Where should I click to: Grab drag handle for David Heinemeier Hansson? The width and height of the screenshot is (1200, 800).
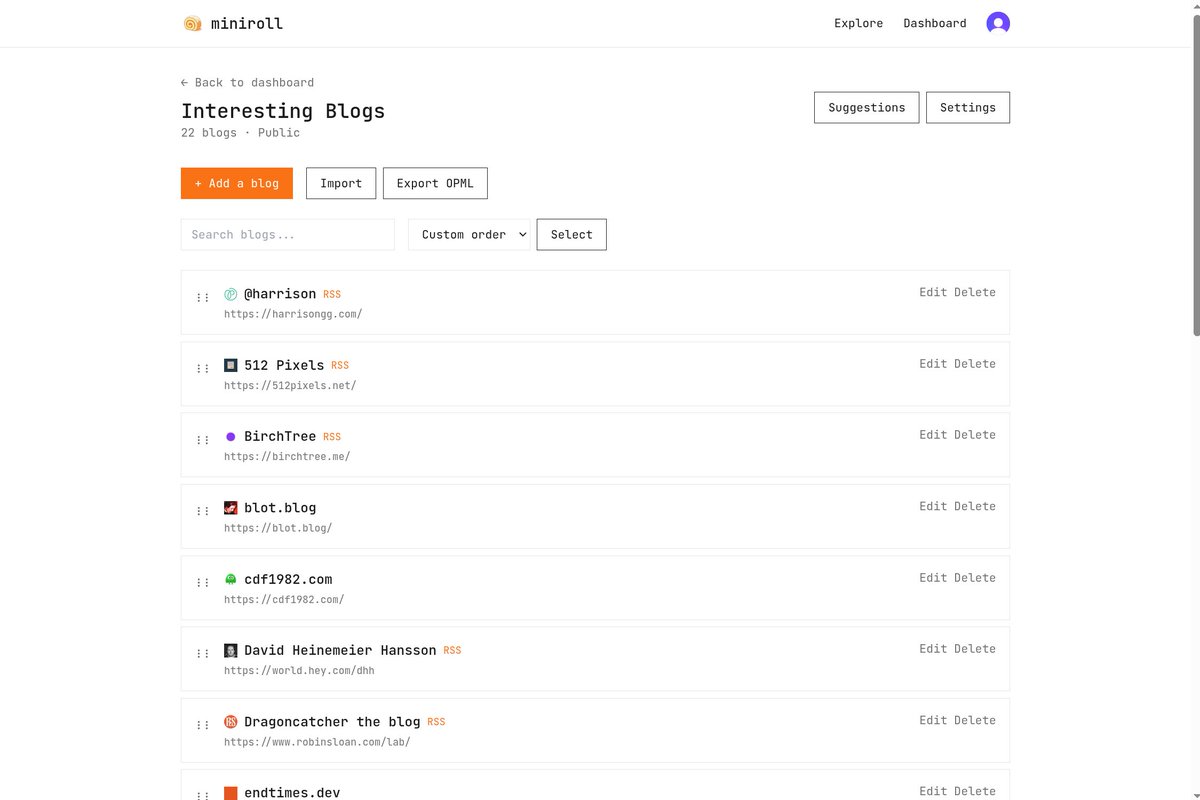[x=203, y=653]
